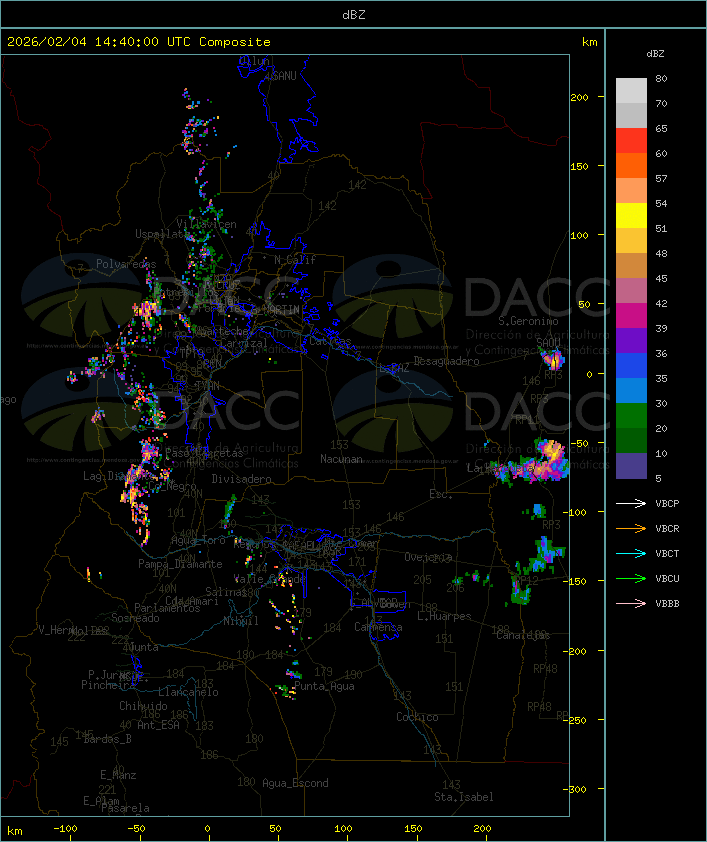The height and width of the screenshot is (842, 707).
Task: Pick the slate swatch at the legend bottom
Action: 631,466
